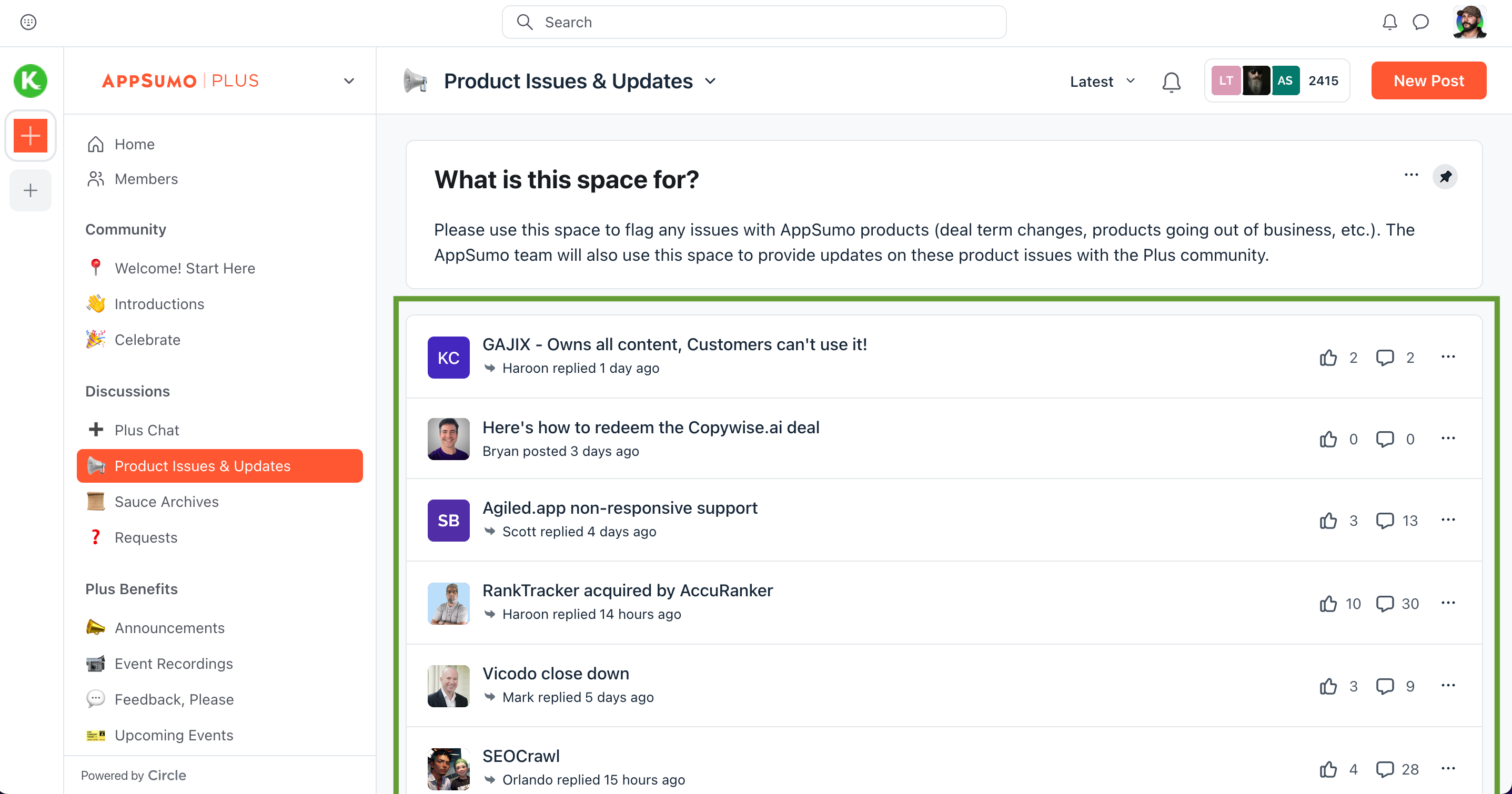
Task: Open Upcoming Events space
Action: coord(174,735)
